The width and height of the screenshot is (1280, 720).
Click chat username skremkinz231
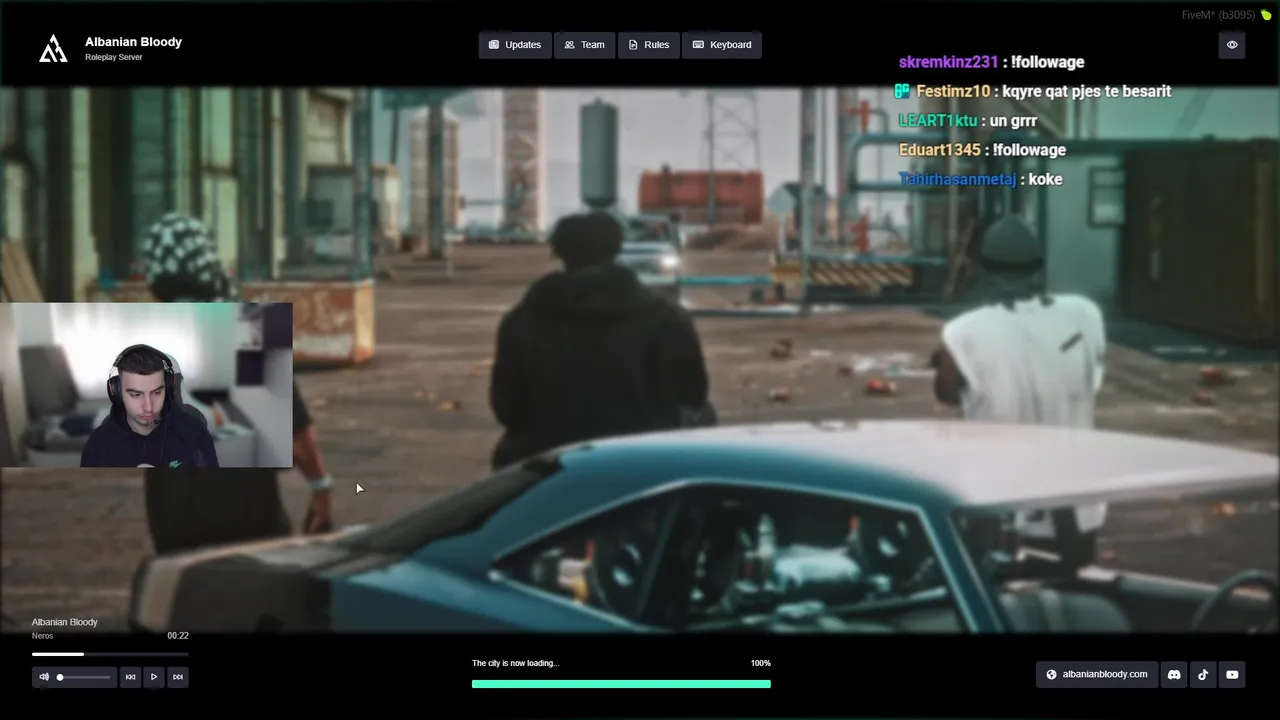[948, 62]
